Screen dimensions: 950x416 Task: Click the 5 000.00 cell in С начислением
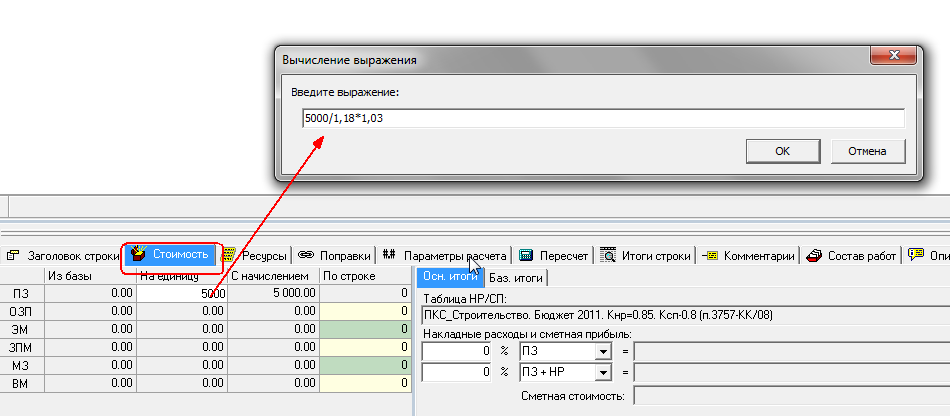click(273, 293)
